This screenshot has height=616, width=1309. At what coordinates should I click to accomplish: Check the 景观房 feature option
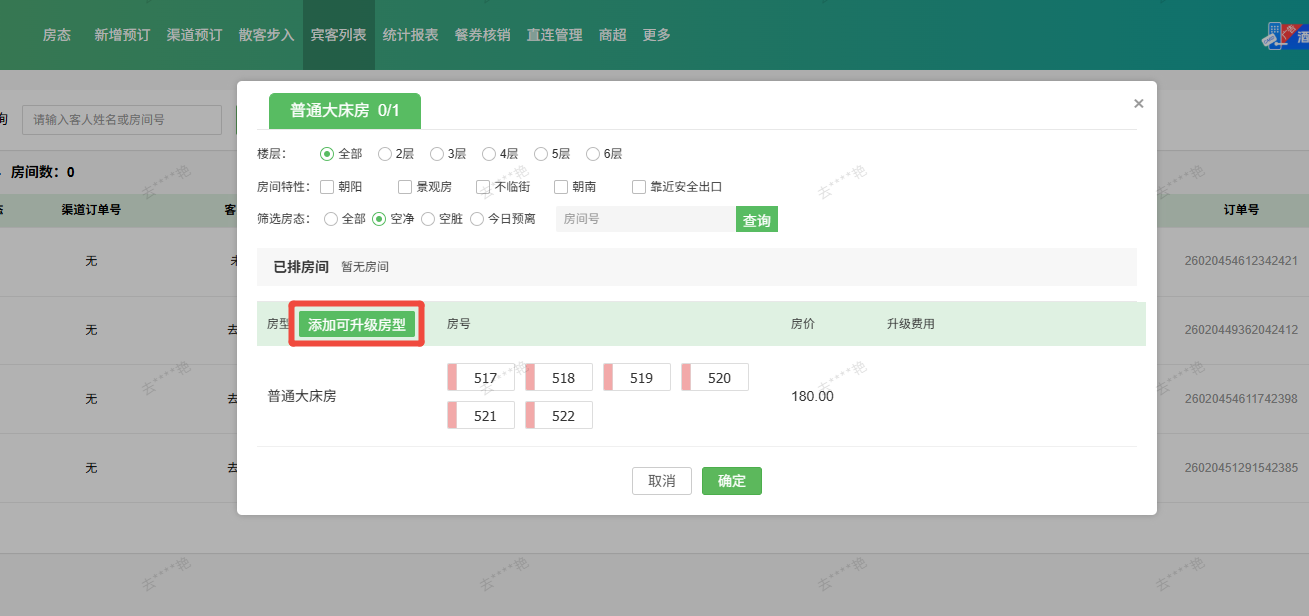click(405, 187)
